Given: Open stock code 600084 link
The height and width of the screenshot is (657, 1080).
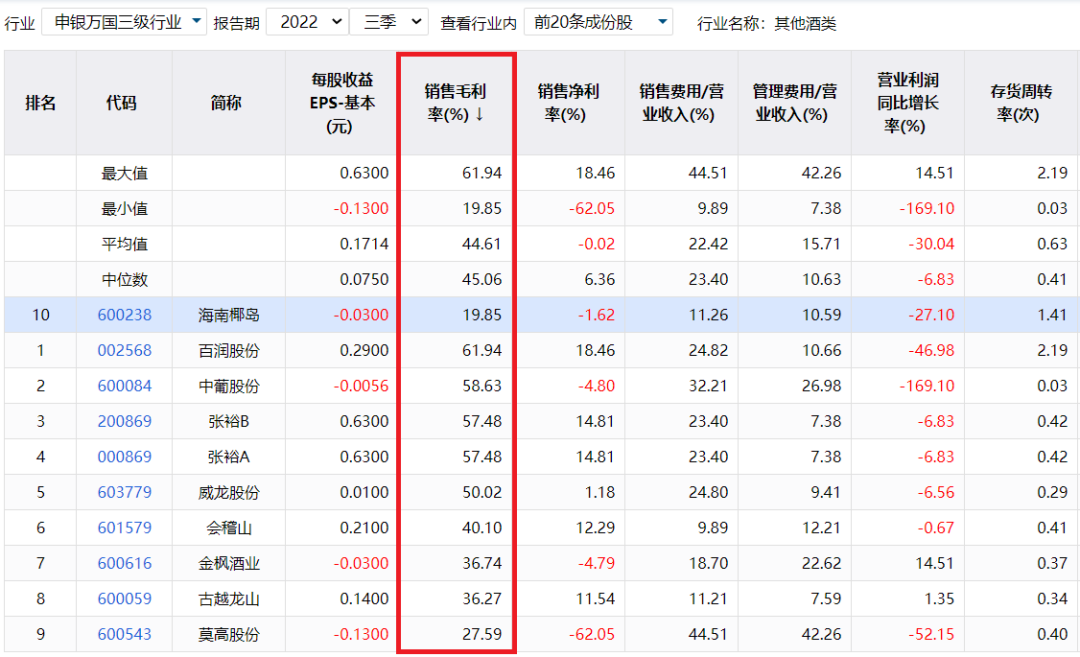Looking at the screenshot, I should 125,386.
